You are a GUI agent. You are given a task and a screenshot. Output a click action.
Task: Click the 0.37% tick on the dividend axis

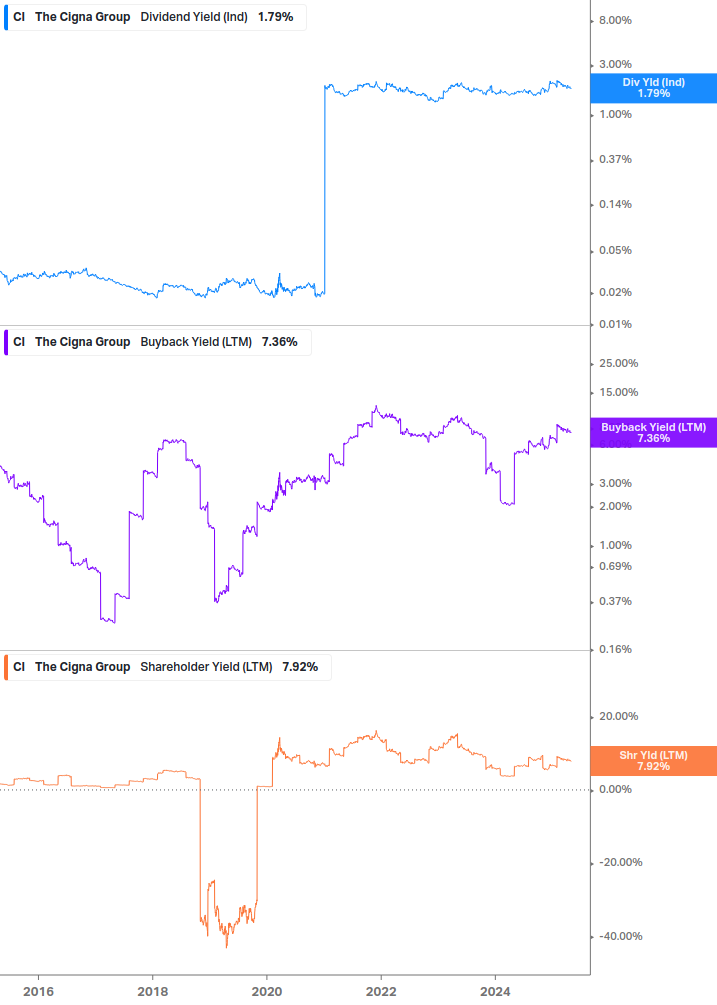tap(615, 159)
